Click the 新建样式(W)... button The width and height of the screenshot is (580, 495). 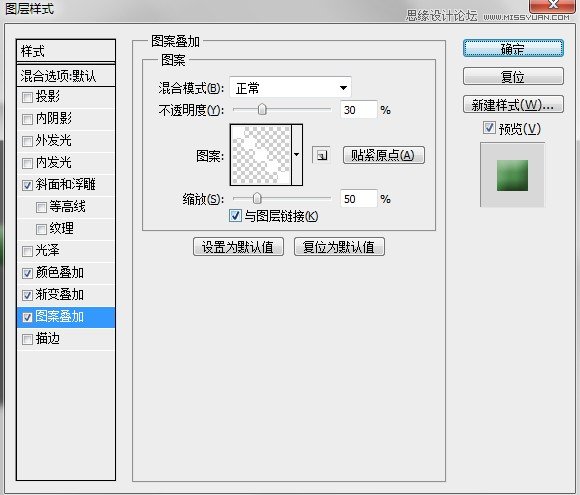pyautogui.click(x=513, y=105)
